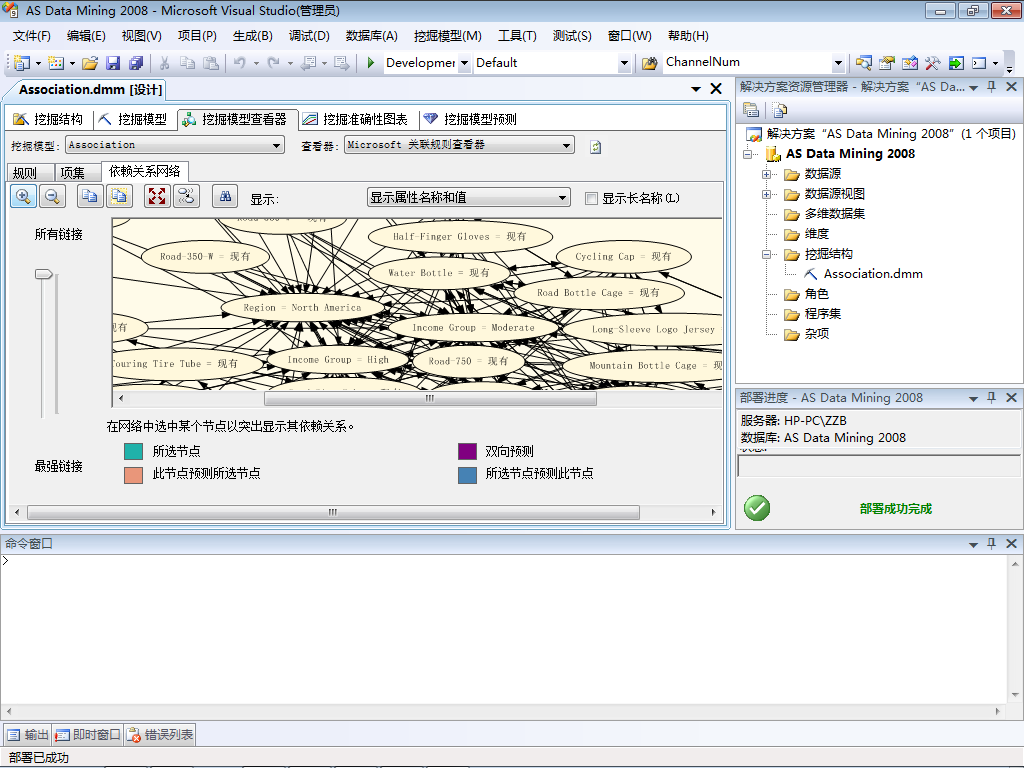Click the Find Node binoculars icon
Image resolution: width=1024 pixels, height=768 pixels.
pyautogui.click(x=225, y=196)
